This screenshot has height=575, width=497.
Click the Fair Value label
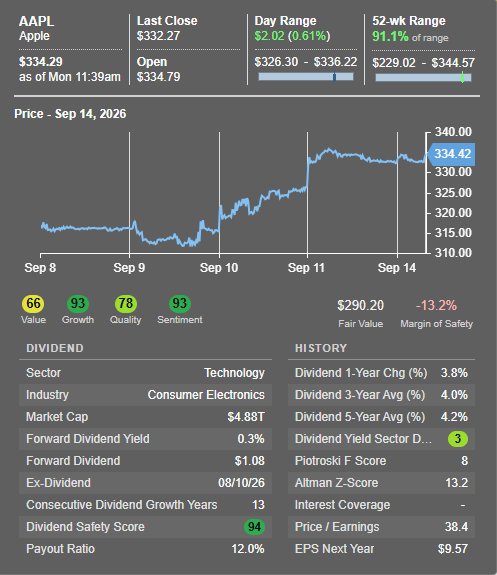point(361,324)
